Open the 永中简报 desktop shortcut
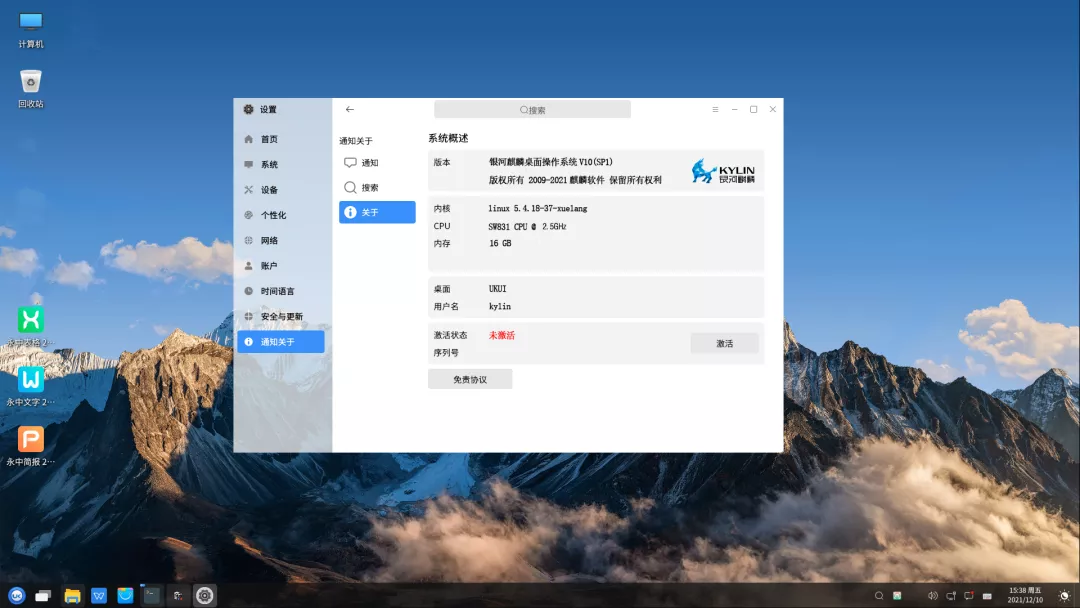The image size is (1080, 608). tap(30, 446)
